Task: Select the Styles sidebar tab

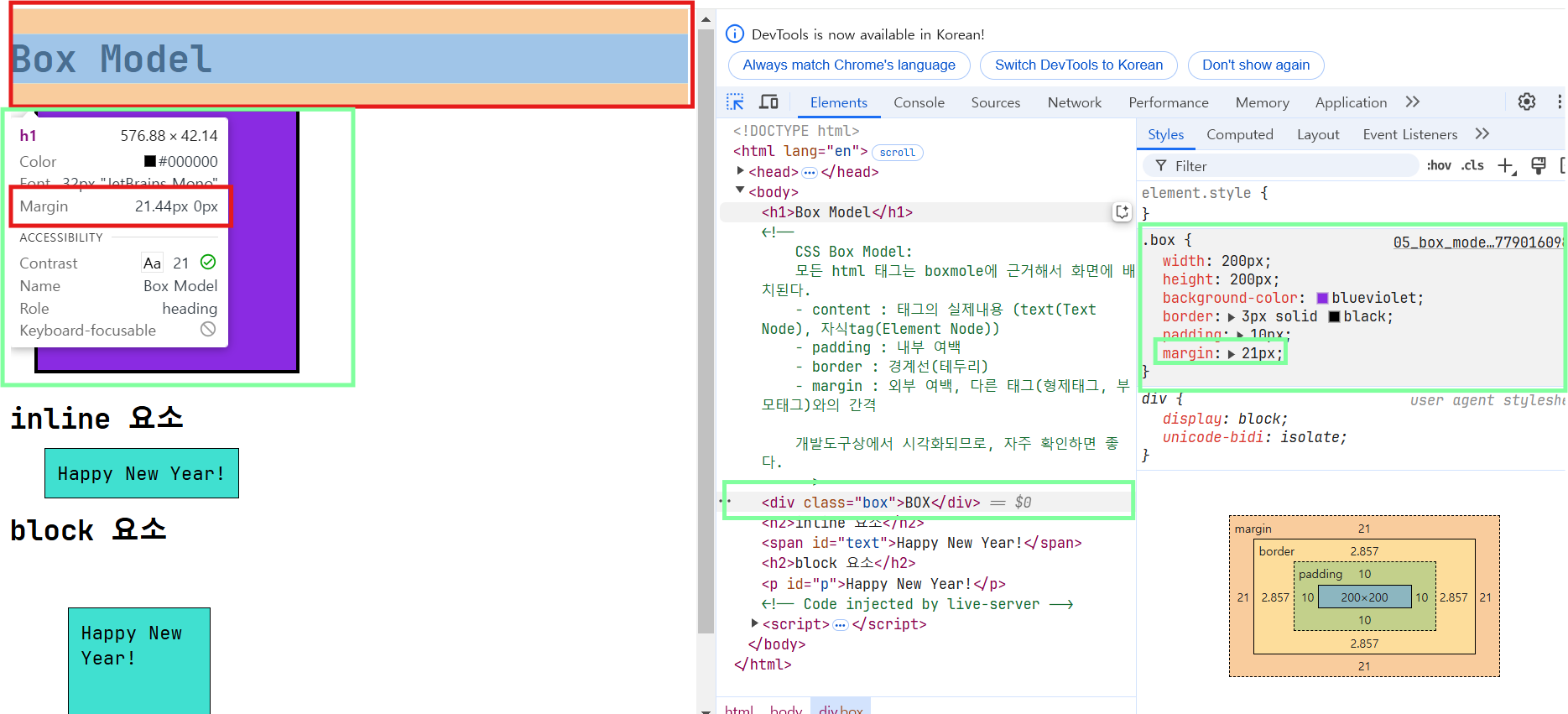Action: coord(1165,134)
